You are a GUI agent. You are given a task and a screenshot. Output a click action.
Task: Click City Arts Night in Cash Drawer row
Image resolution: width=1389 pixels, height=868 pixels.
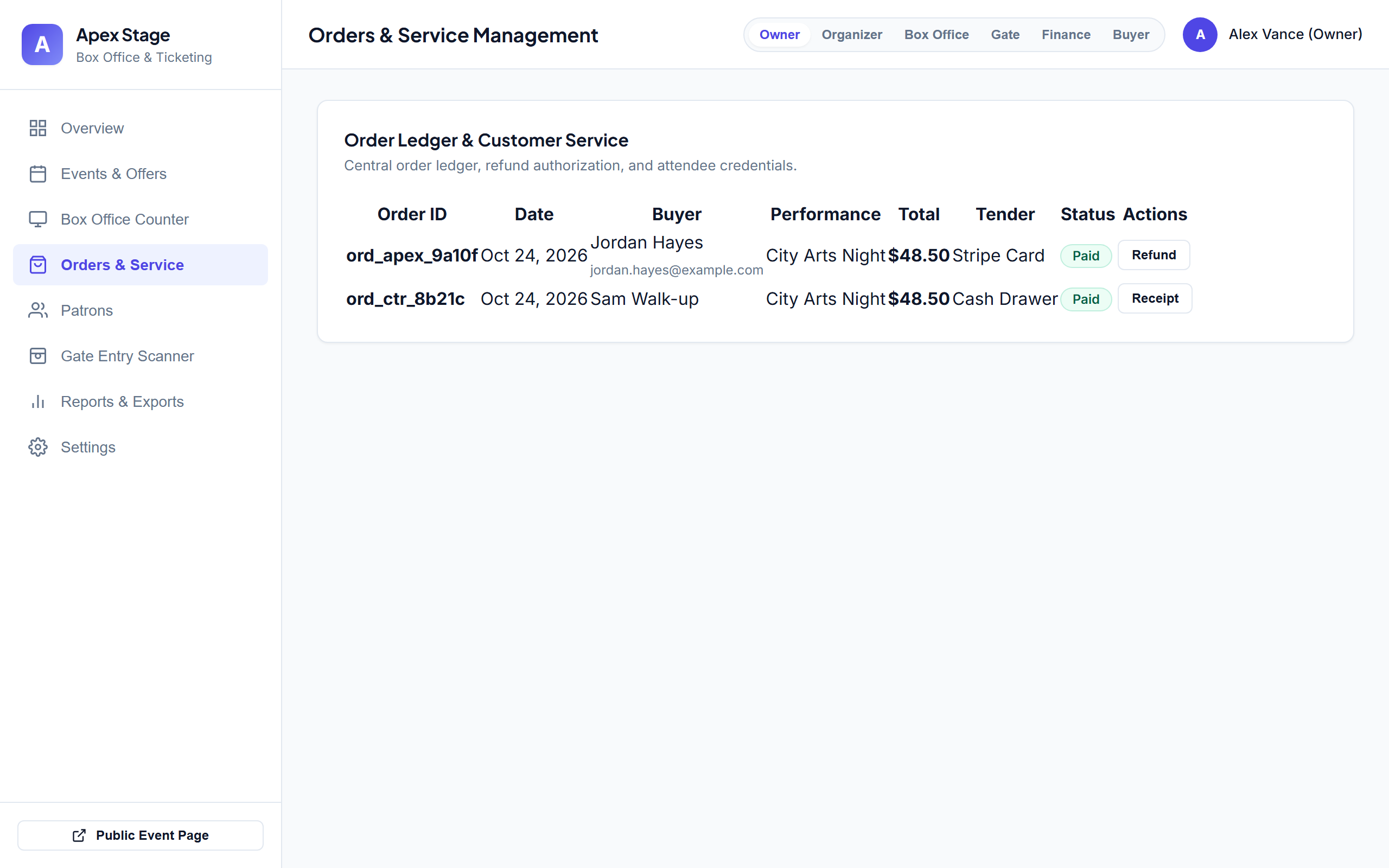tap(825, 299)
